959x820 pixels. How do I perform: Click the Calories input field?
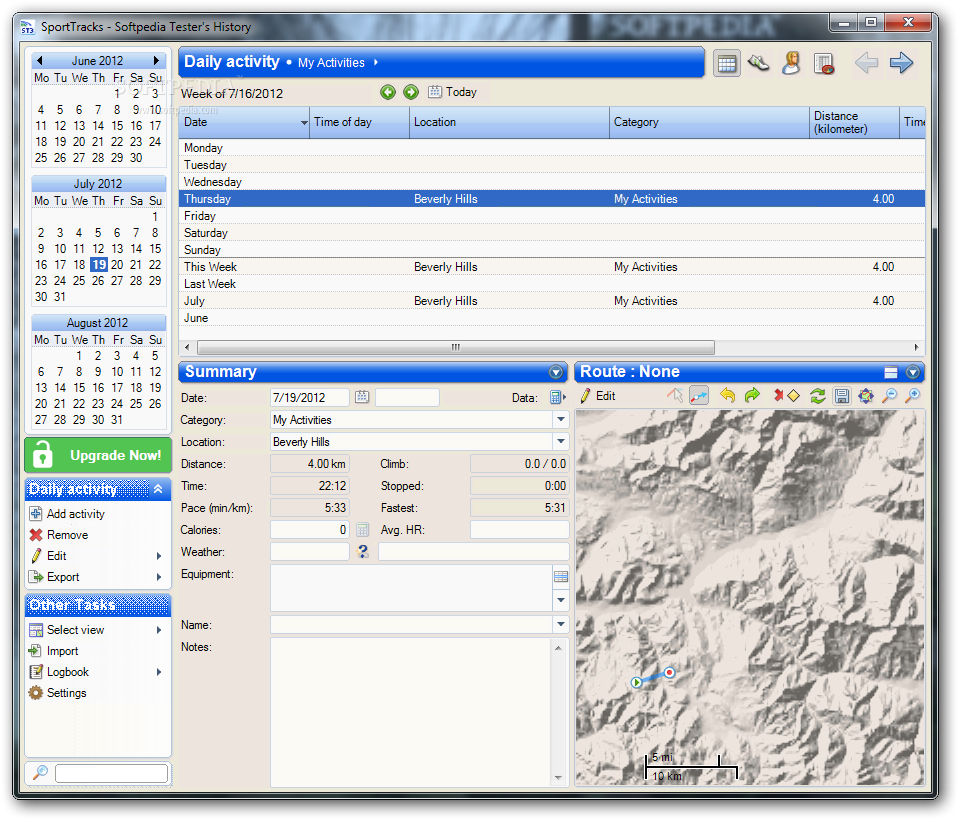[309, 530]
